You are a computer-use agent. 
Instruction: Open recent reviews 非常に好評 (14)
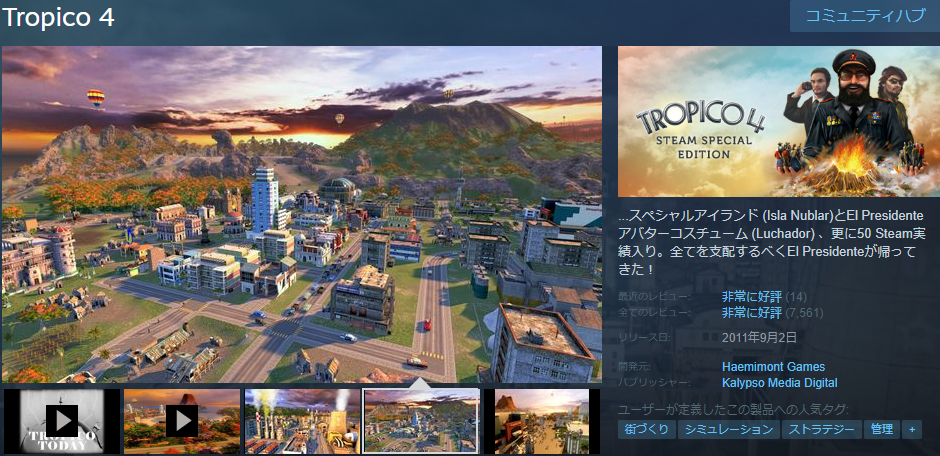(764, 297)
